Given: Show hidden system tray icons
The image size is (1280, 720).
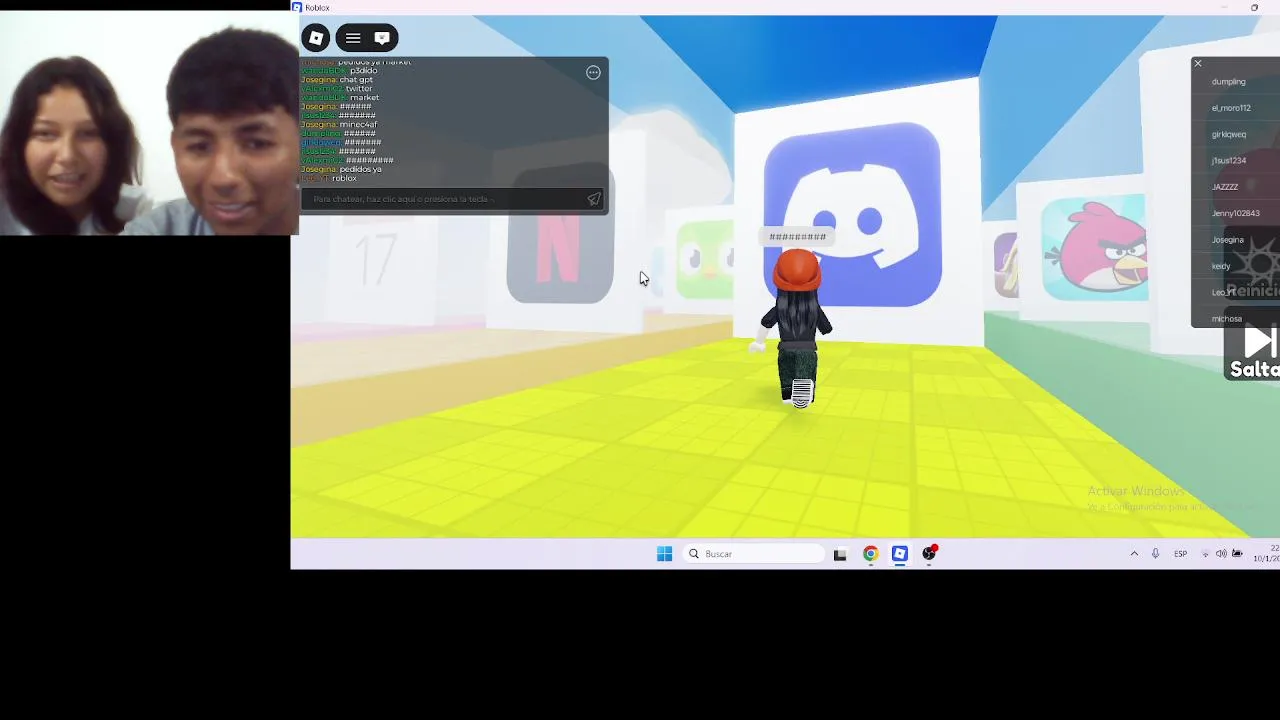Looking at the screenshot, I should pos(1134,554).
